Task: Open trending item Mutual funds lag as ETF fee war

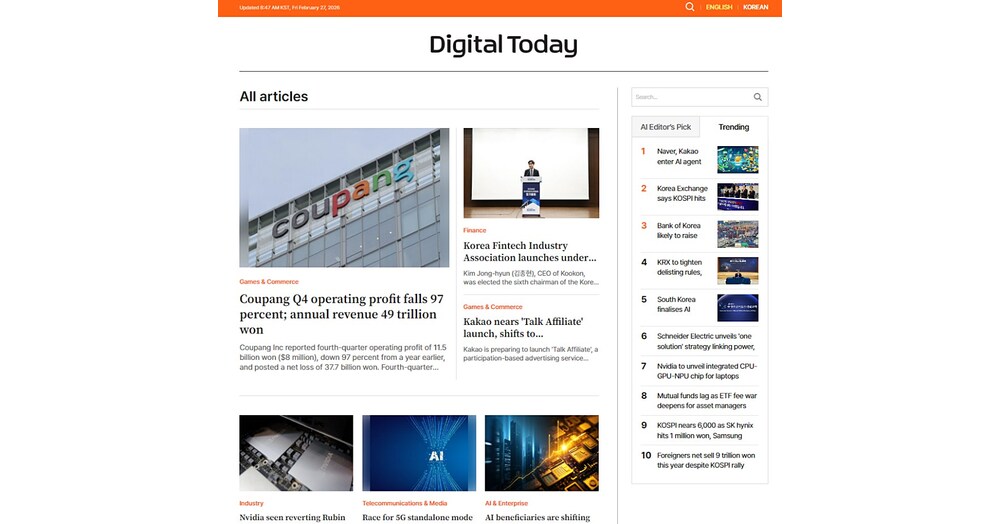Action: click(707, 400)
